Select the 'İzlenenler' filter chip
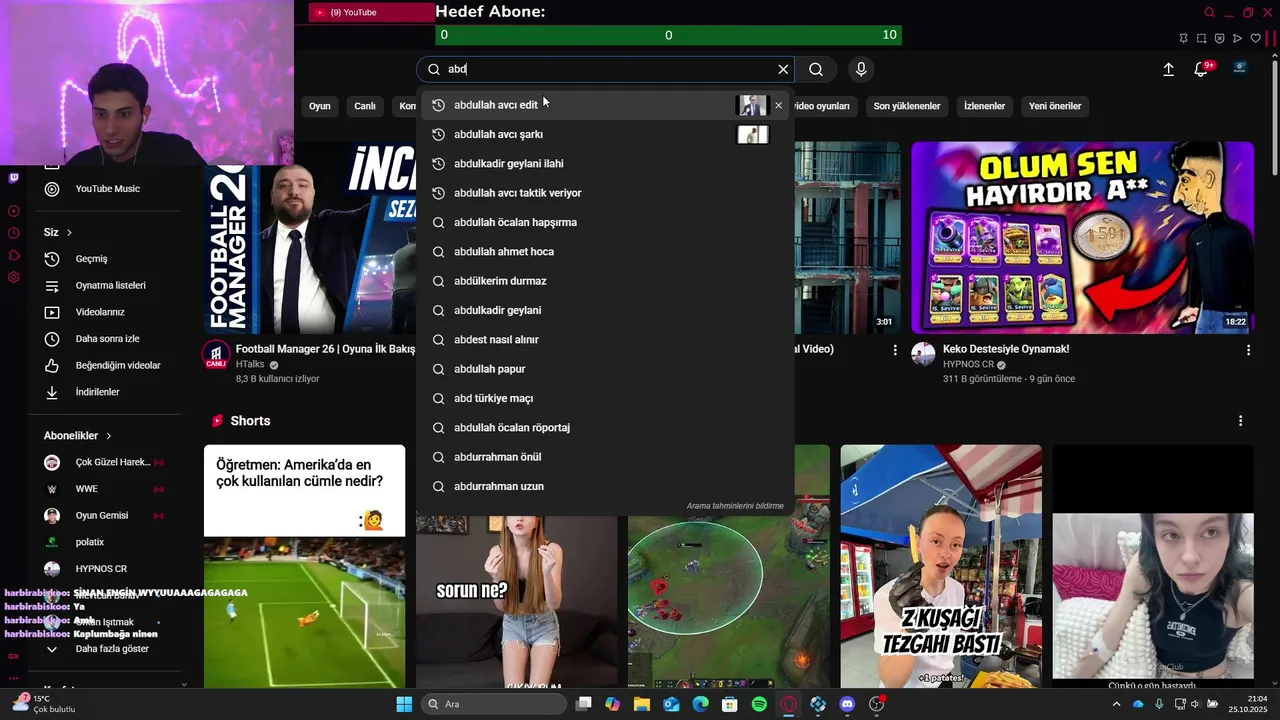Viewport: 1280px width, 720px height. point(984,106)
